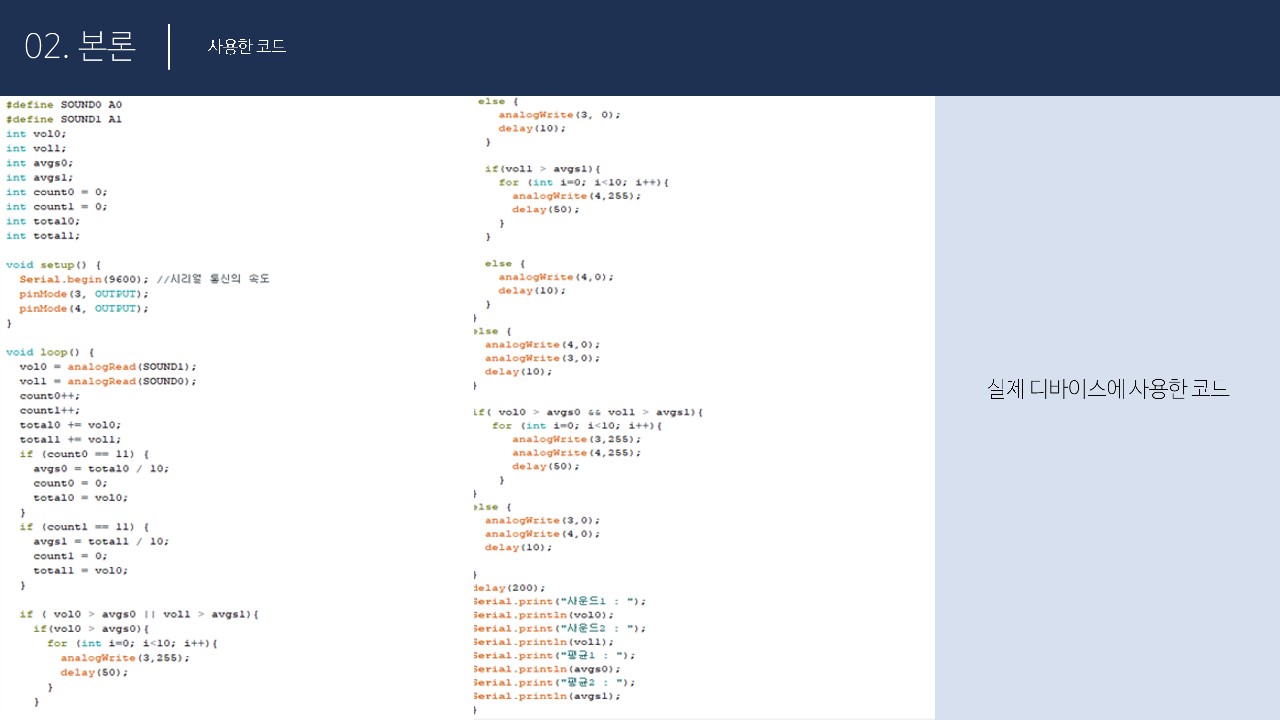The width and height of the screenshot is (1280, 720).
Task: Select the '#define SOUND1 A1' code line
Action: pyautogui.click(x=64, y=119)
